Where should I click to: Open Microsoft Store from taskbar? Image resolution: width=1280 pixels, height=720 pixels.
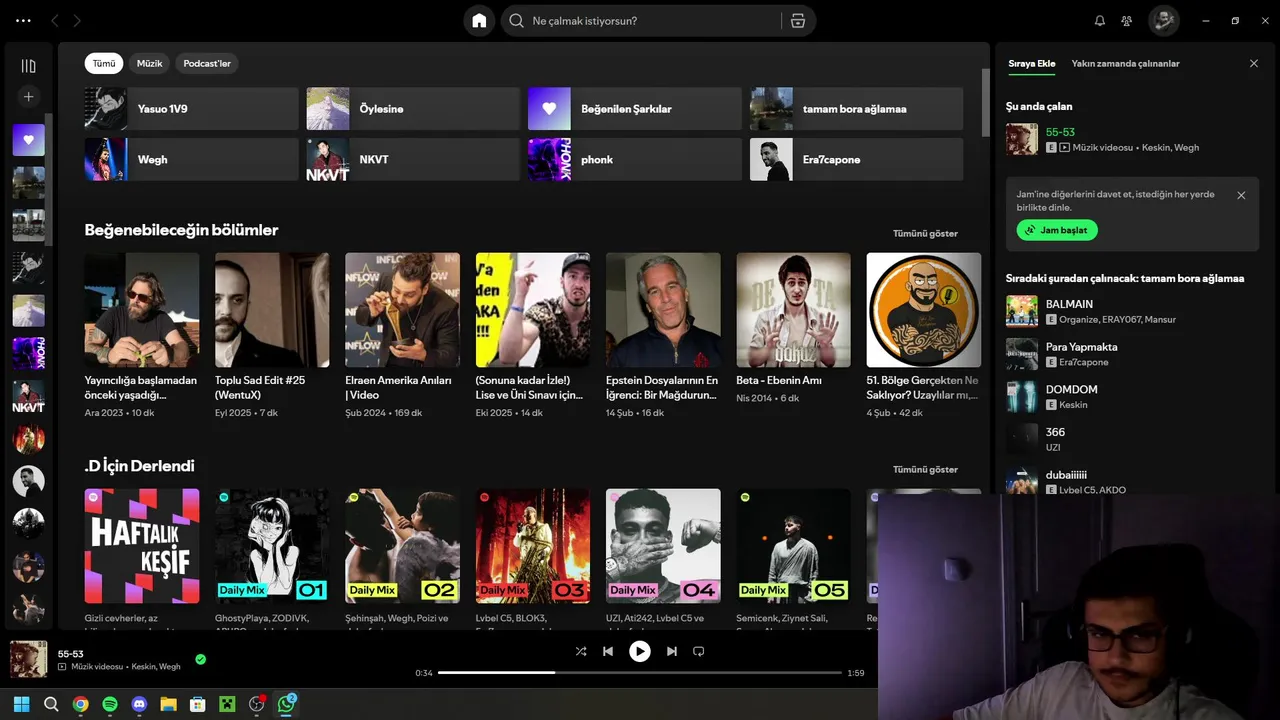tap(198, 704)
